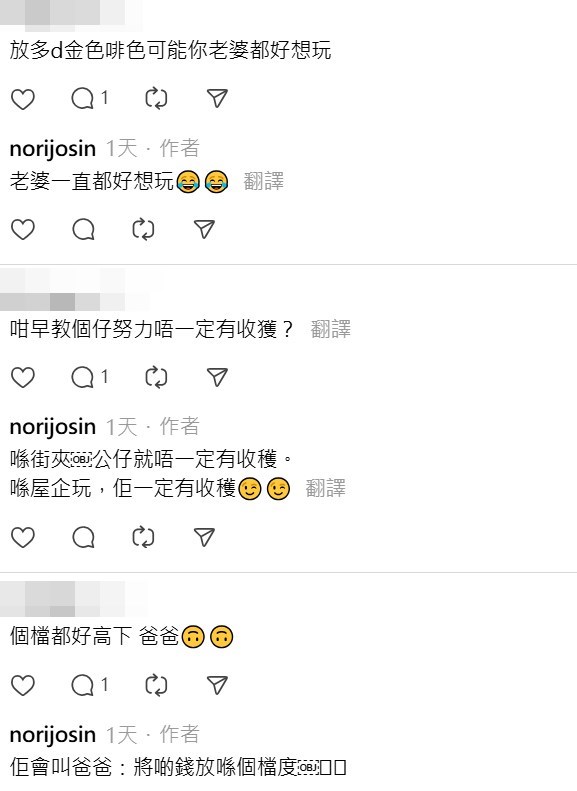Like the 個檔都好高下 comment
The image size is (577, 791).
[x=23, y=685]
